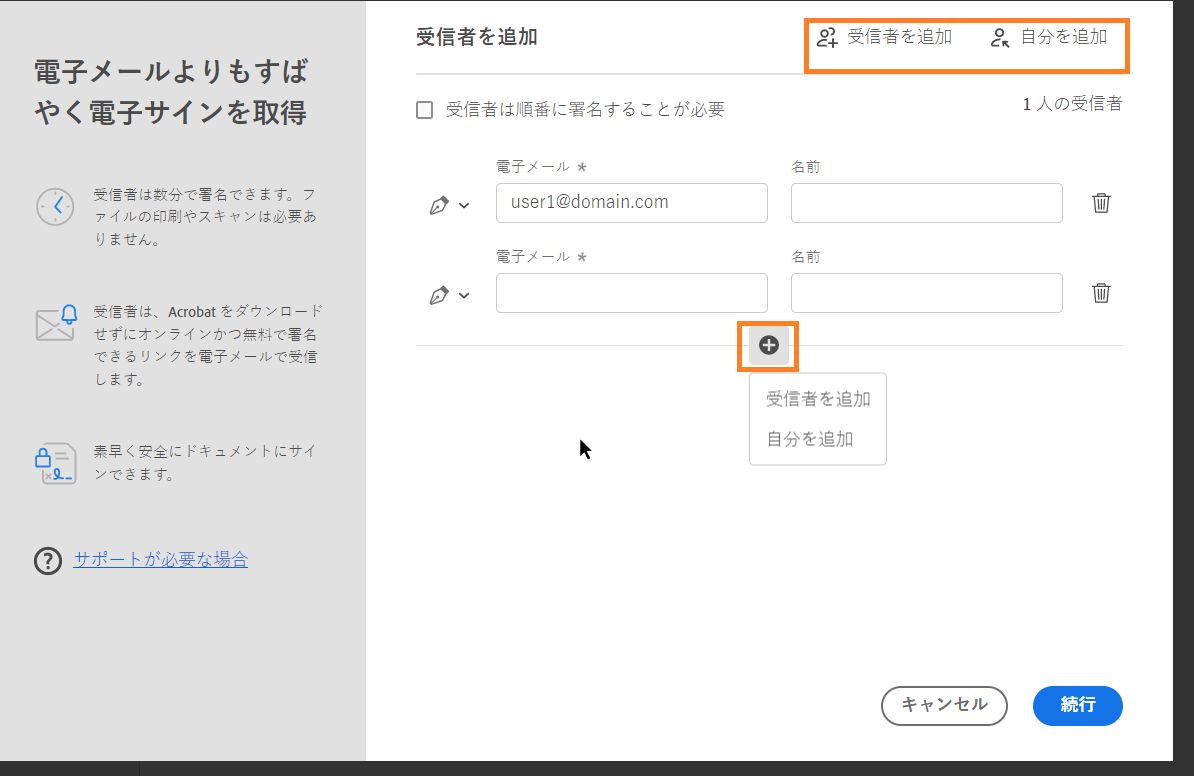Image resolution: width=1194 pixels, height=776 pixels.
Task: Delete the first recipient with the trash icon
Action: coord(1100,202)
